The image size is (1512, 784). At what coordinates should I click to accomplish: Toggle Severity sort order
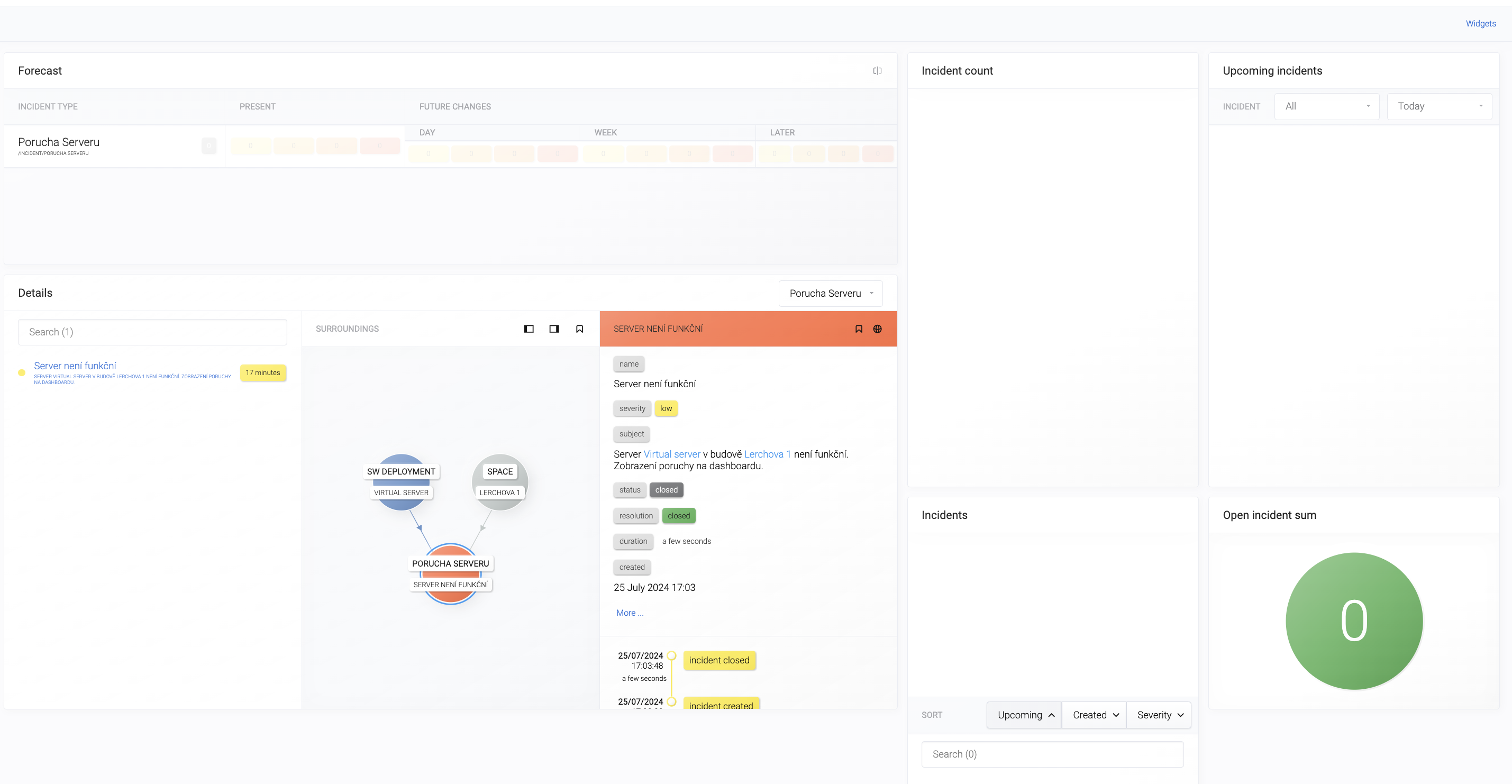coord(1159,715)
